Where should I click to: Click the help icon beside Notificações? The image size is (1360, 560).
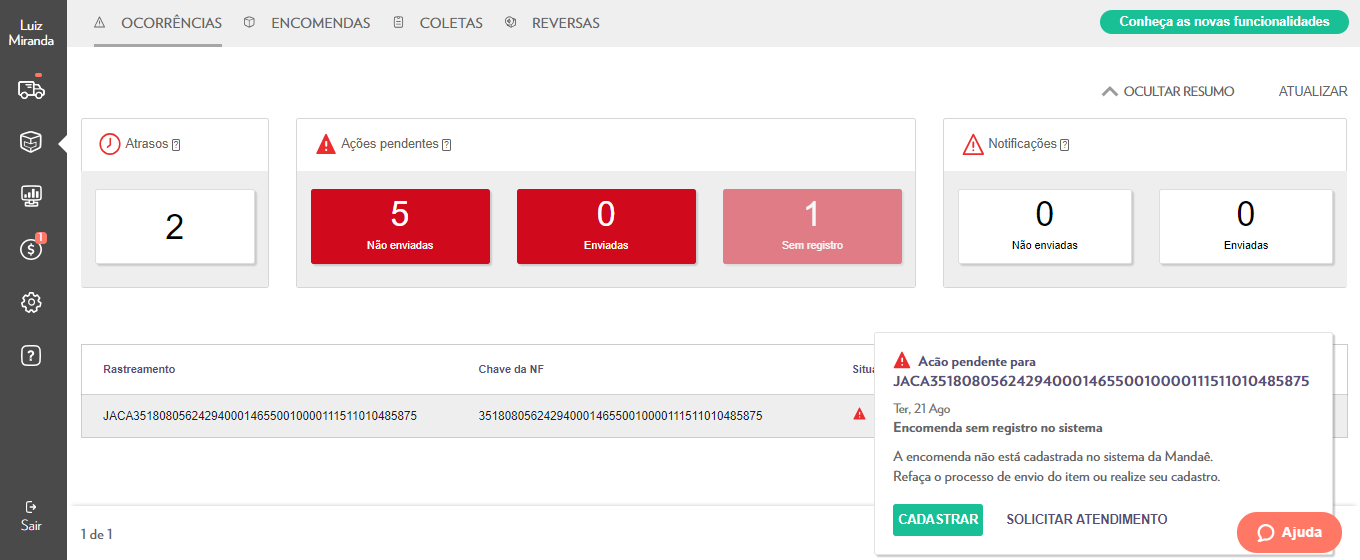pyautogui.click(x=1064, y=145)
